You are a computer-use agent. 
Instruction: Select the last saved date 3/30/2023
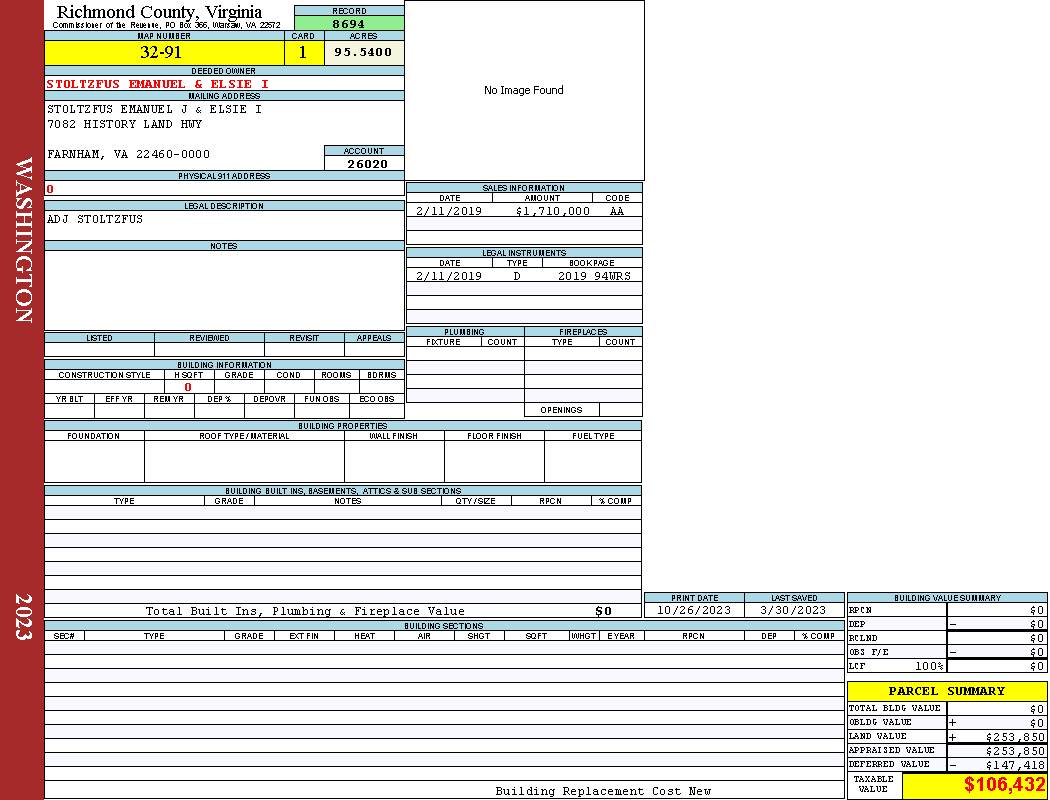point(794,610)
